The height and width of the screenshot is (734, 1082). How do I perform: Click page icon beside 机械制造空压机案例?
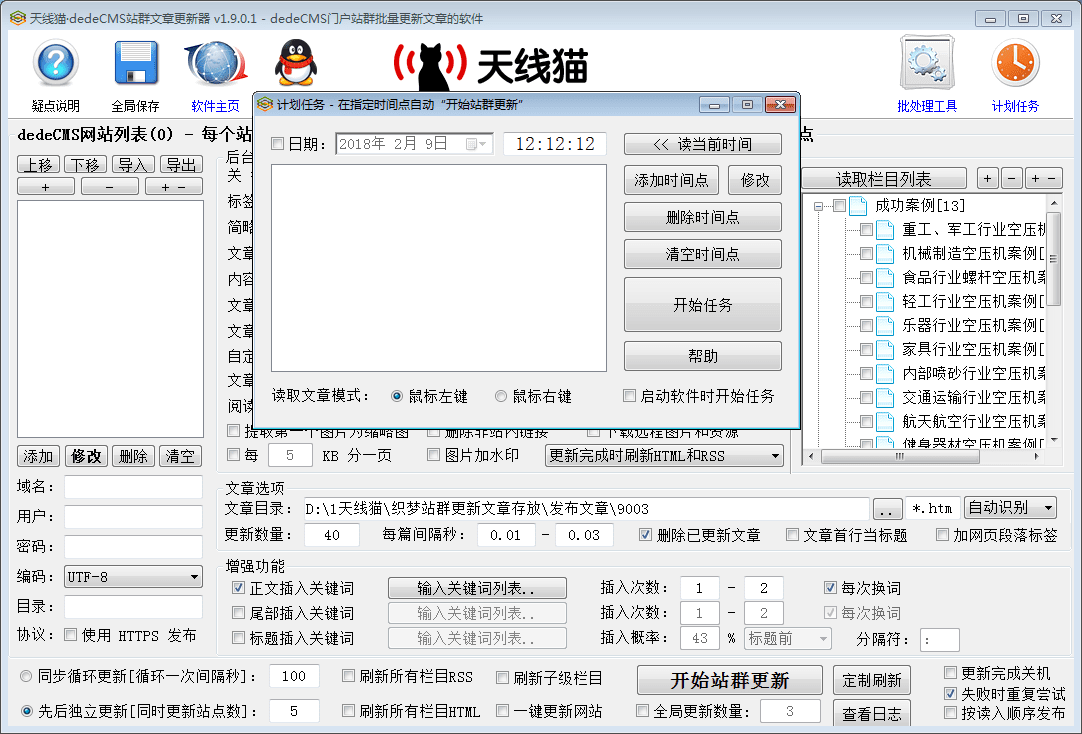tap(885, 254)
